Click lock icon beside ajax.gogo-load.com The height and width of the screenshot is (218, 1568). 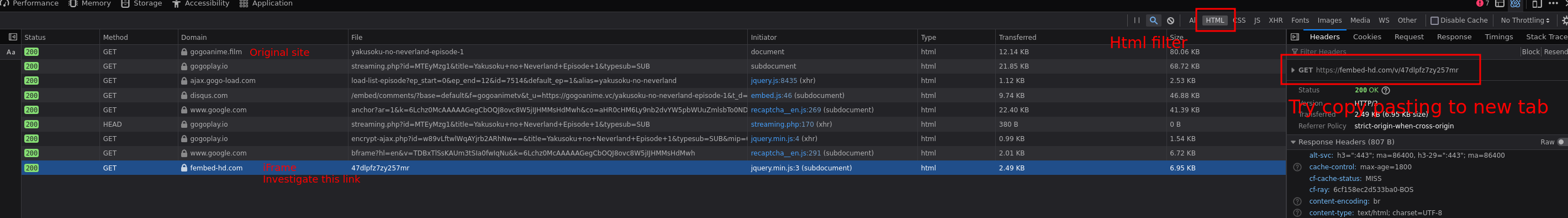click(x=184, y=81)
